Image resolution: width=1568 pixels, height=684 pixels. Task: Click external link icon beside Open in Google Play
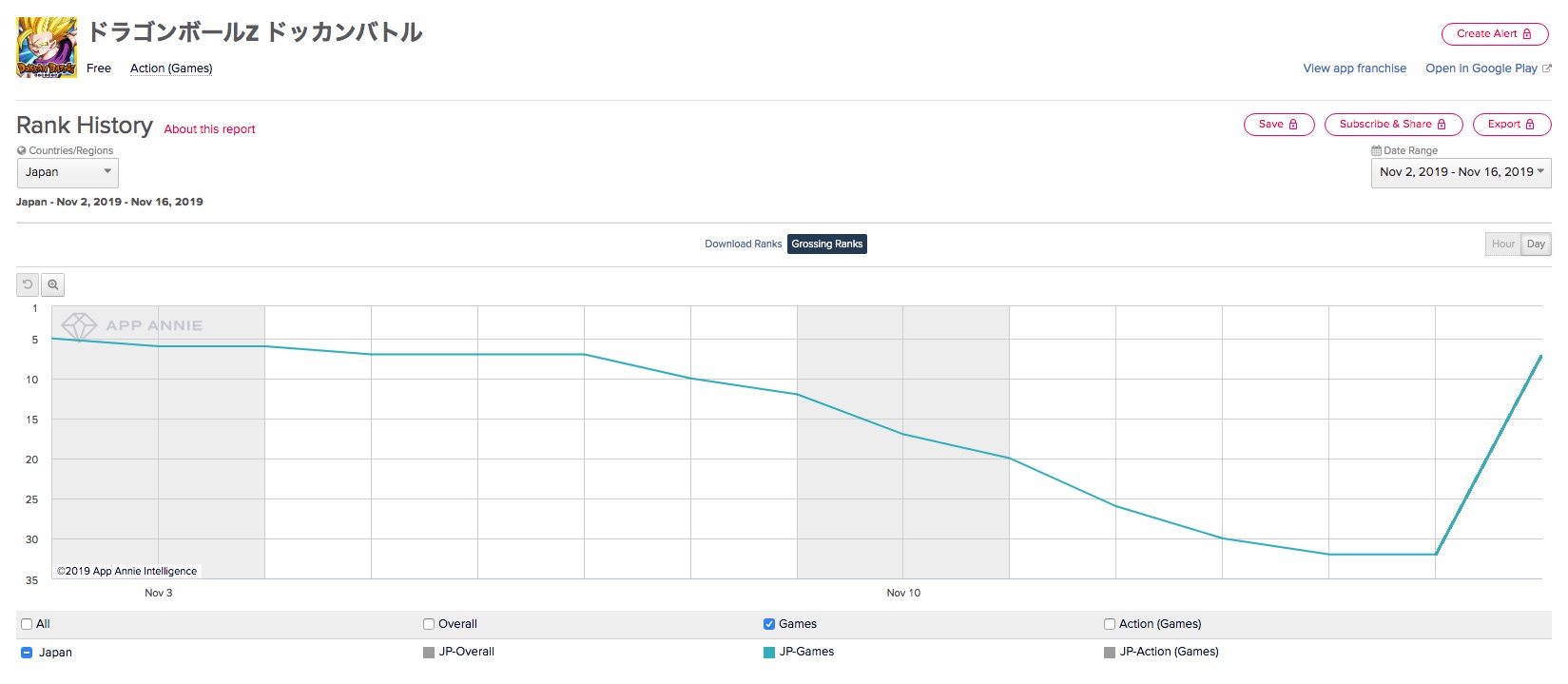(x=1546, y=68)
